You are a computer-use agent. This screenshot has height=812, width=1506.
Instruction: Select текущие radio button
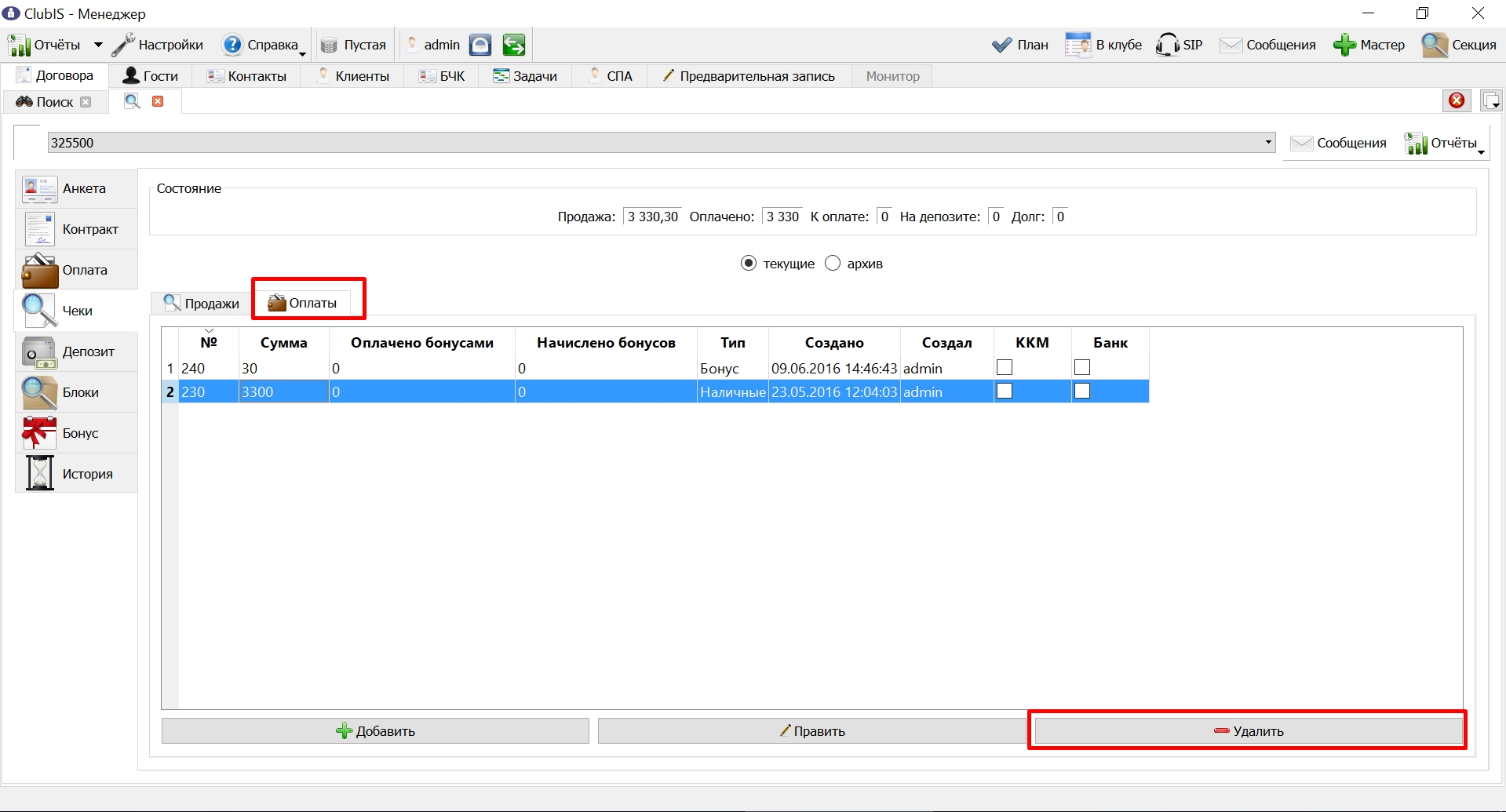[749, 264]
